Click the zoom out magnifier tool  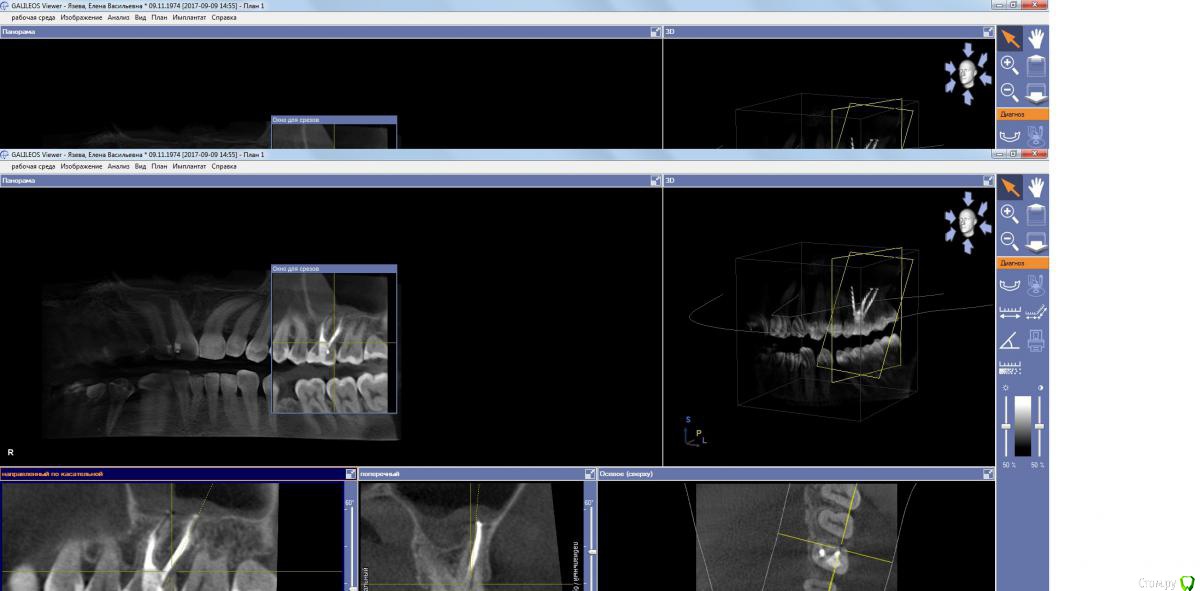click(x=1010, y=241)
